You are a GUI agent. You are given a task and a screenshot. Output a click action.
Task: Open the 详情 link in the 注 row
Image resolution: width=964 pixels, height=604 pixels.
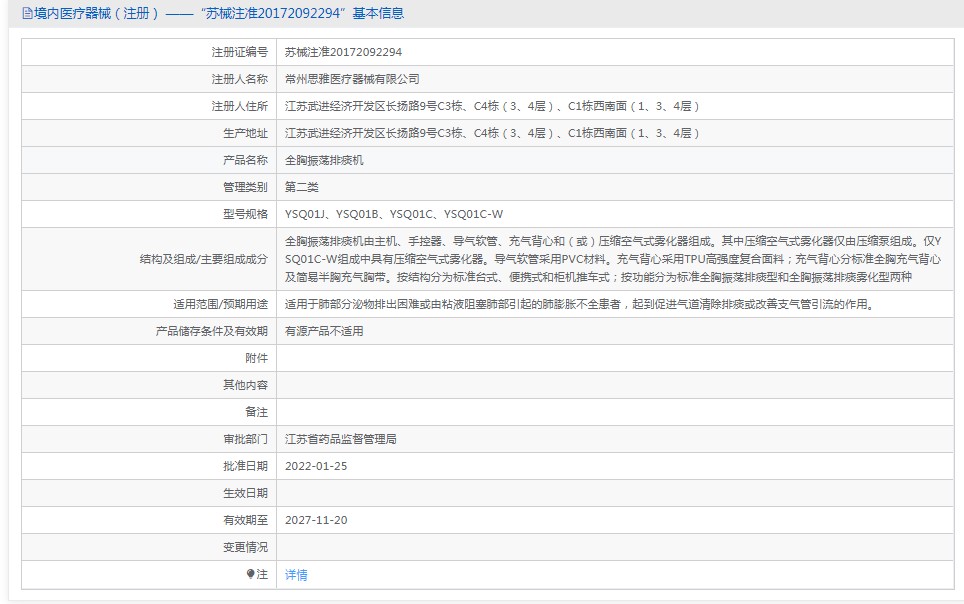point(296,574)
